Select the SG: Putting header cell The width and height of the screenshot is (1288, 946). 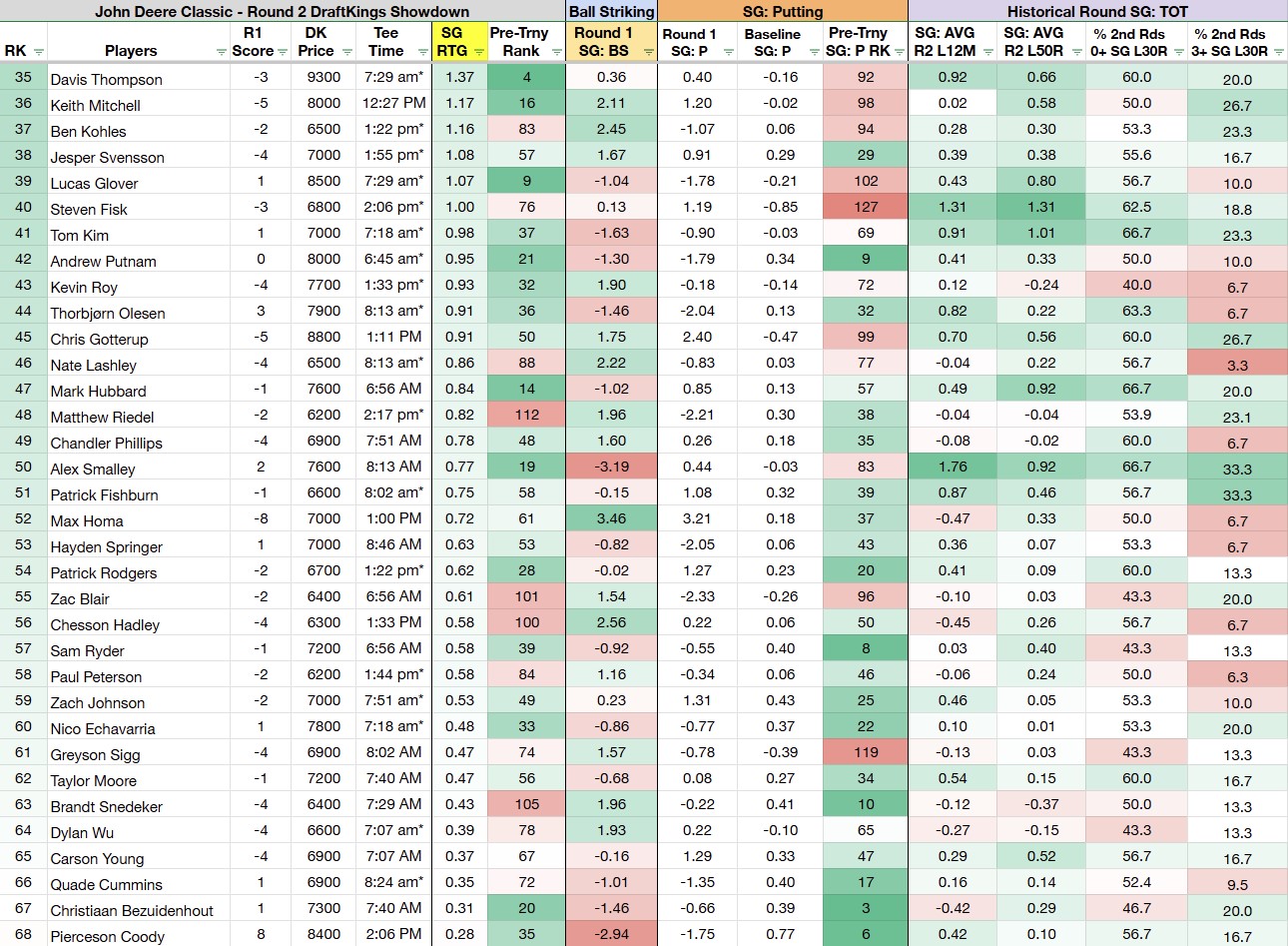click(783, 12)
